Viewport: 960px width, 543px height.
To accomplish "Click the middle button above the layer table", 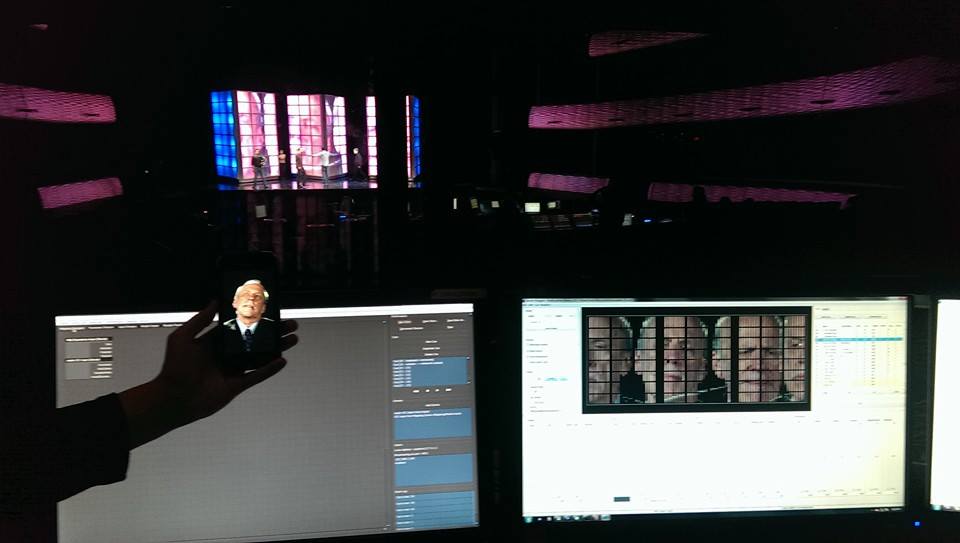I will tap(852, 316).
